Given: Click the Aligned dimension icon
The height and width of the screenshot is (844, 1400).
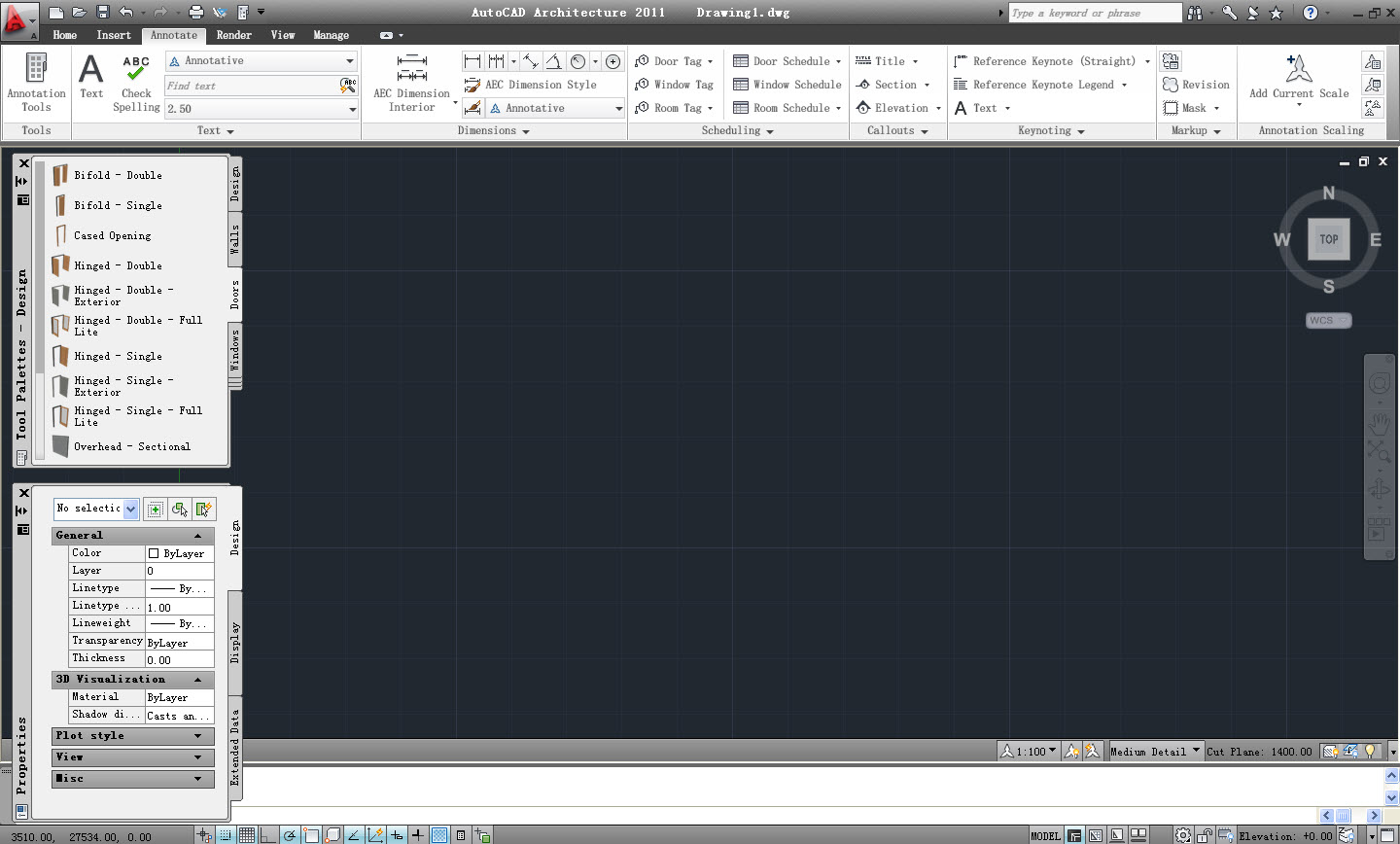Looking at the screenshot, I should [530, 61].
